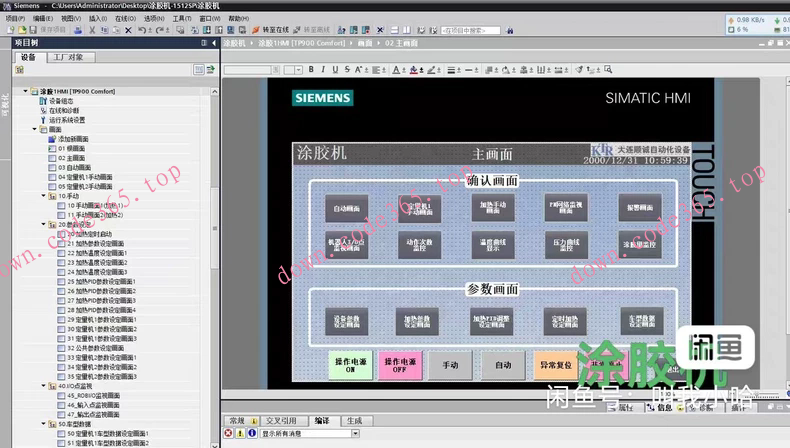
Task: Collapse the 40.I/O点监视 folder
Action: pyautogui.click(x=44, y=386)
